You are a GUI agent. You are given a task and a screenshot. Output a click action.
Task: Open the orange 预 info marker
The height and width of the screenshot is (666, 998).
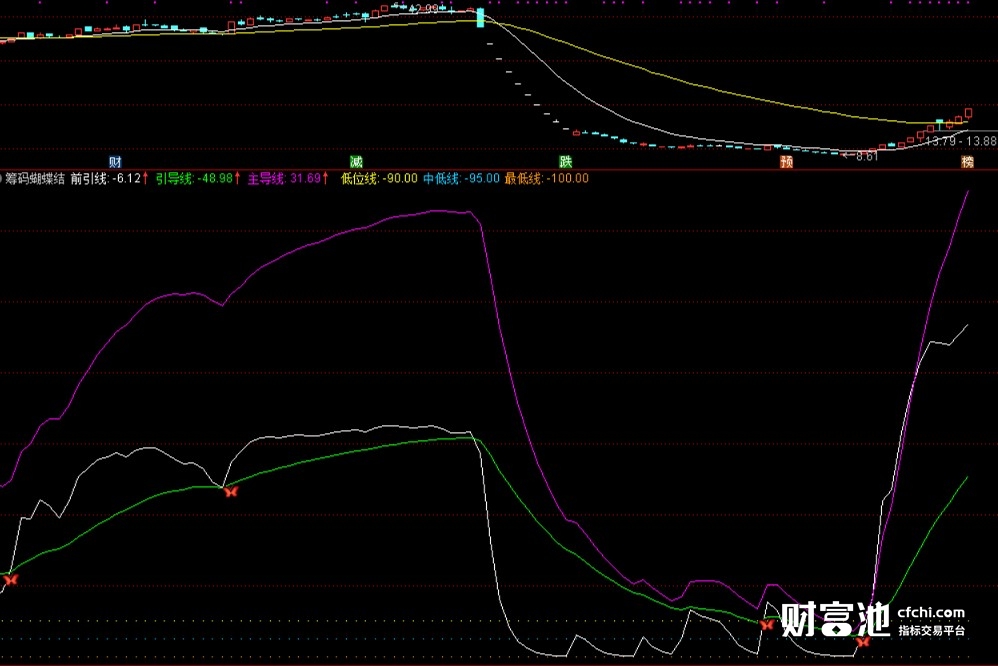click(787, 162)
